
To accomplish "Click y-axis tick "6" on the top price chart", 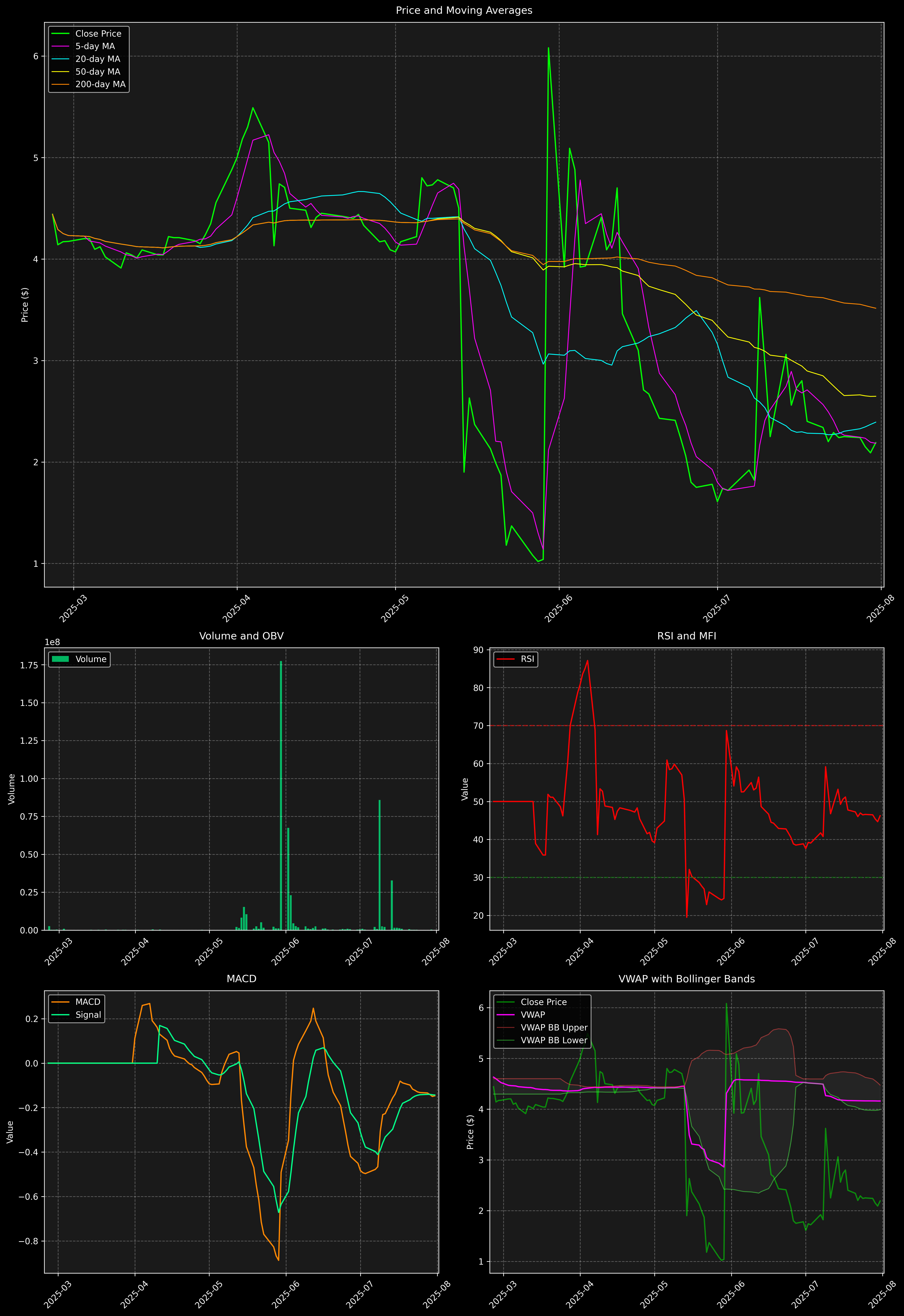I will pyautogui.click(x=36, y=56).
